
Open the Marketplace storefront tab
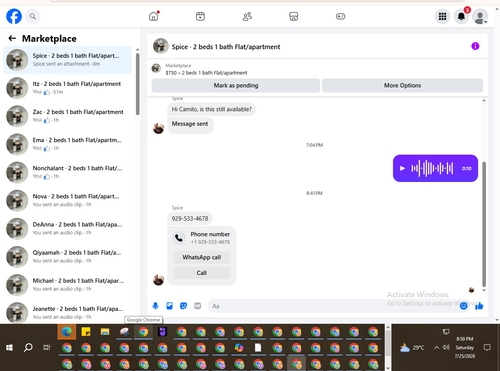[294, 16]
